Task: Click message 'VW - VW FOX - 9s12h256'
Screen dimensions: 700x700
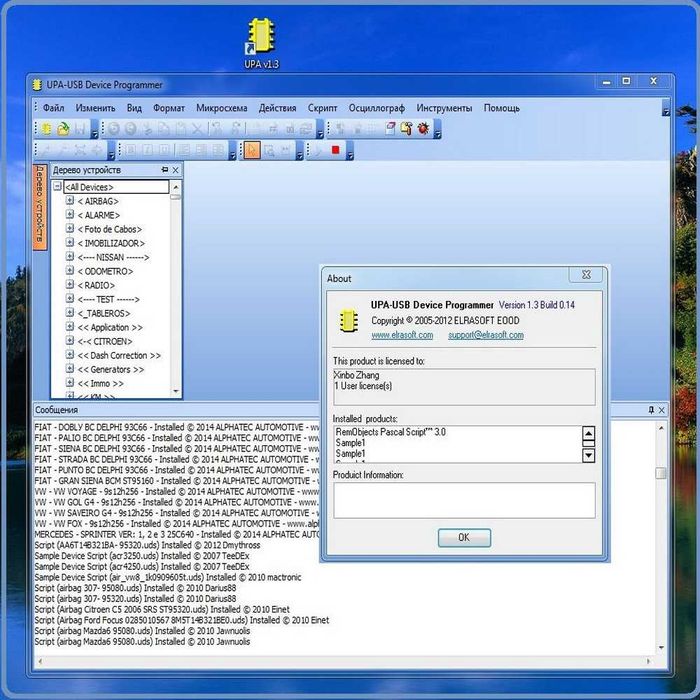Action: point(177,524)
